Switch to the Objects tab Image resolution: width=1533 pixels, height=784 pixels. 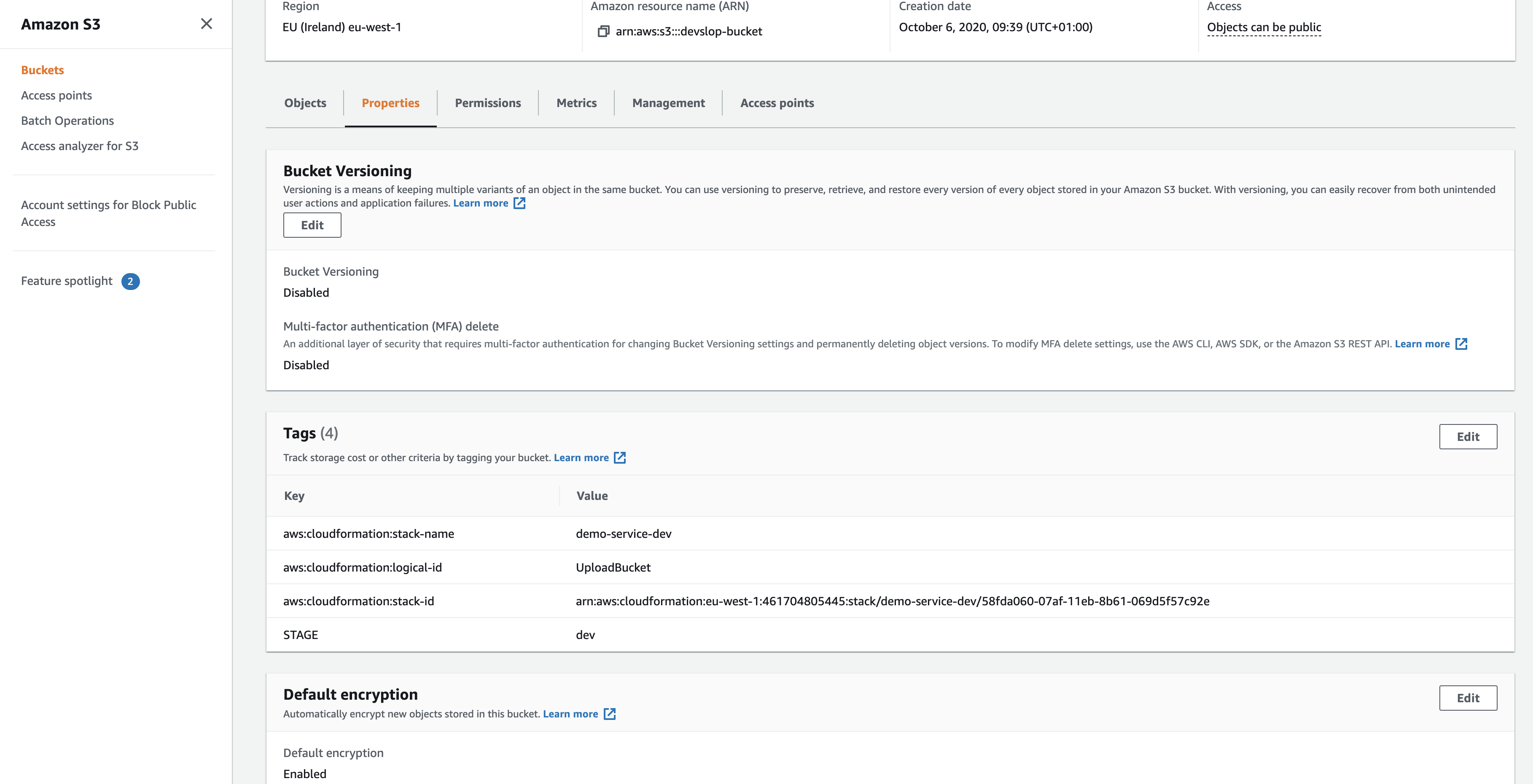pyautogui.click(x=305, y=103)
